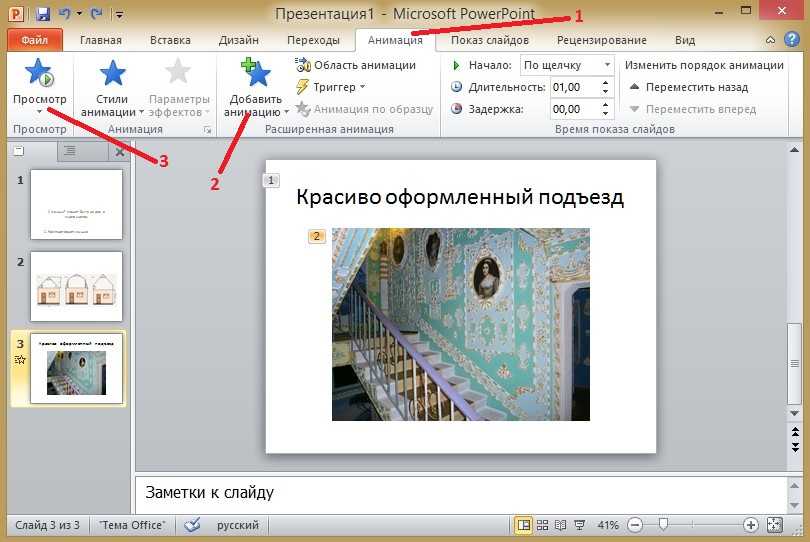Decrease the Длительность with down arrow
Image resolution: width=810 pixels, height=542 pixels.
605,91
